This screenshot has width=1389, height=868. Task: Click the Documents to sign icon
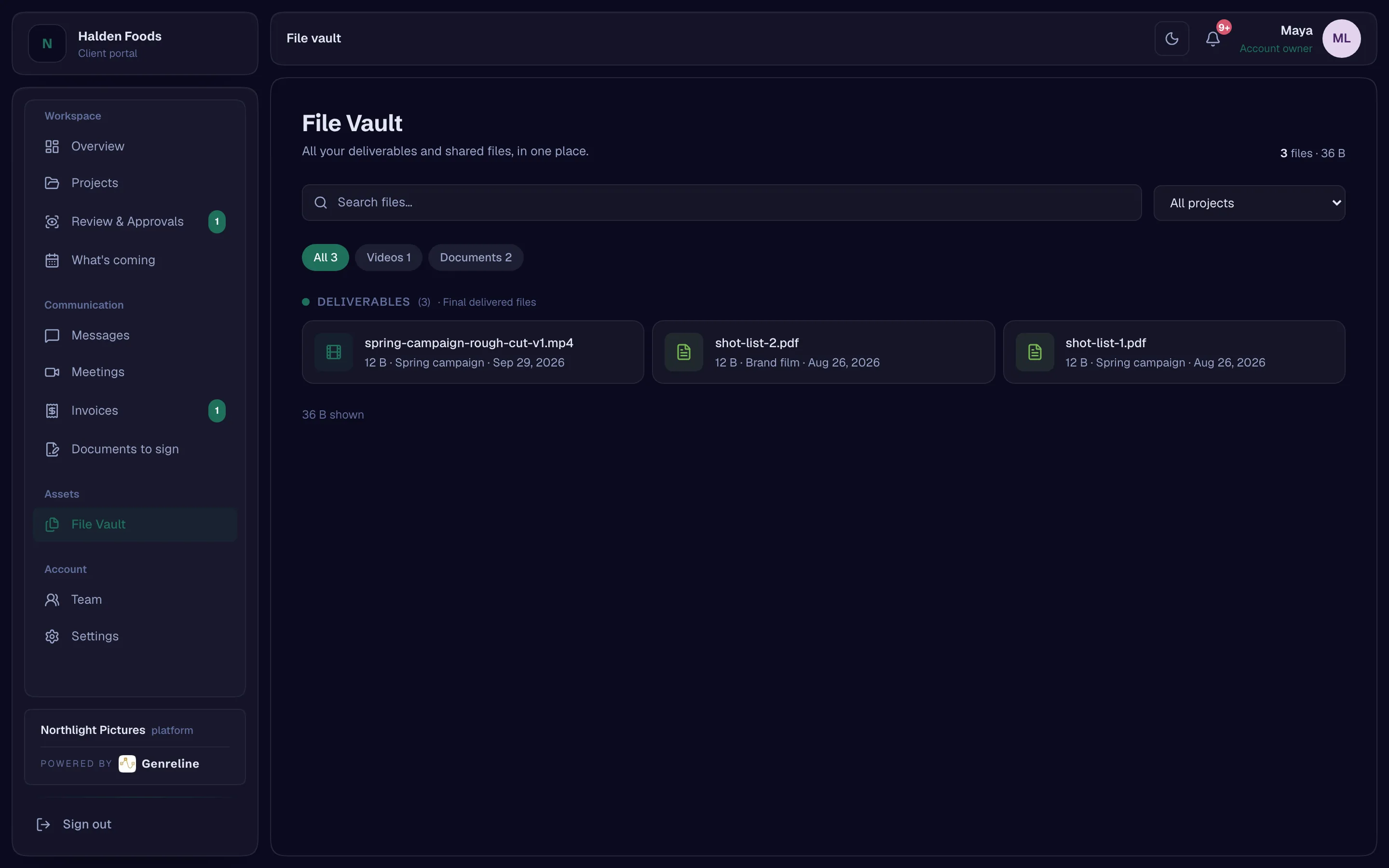pyautogui.click(x=52, y=449)
